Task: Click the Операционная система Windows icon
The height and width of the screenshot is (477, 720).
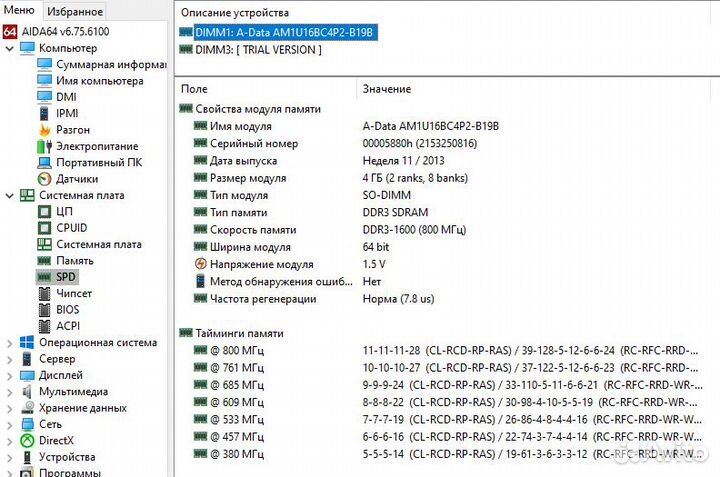Action: tap(27, 342)
